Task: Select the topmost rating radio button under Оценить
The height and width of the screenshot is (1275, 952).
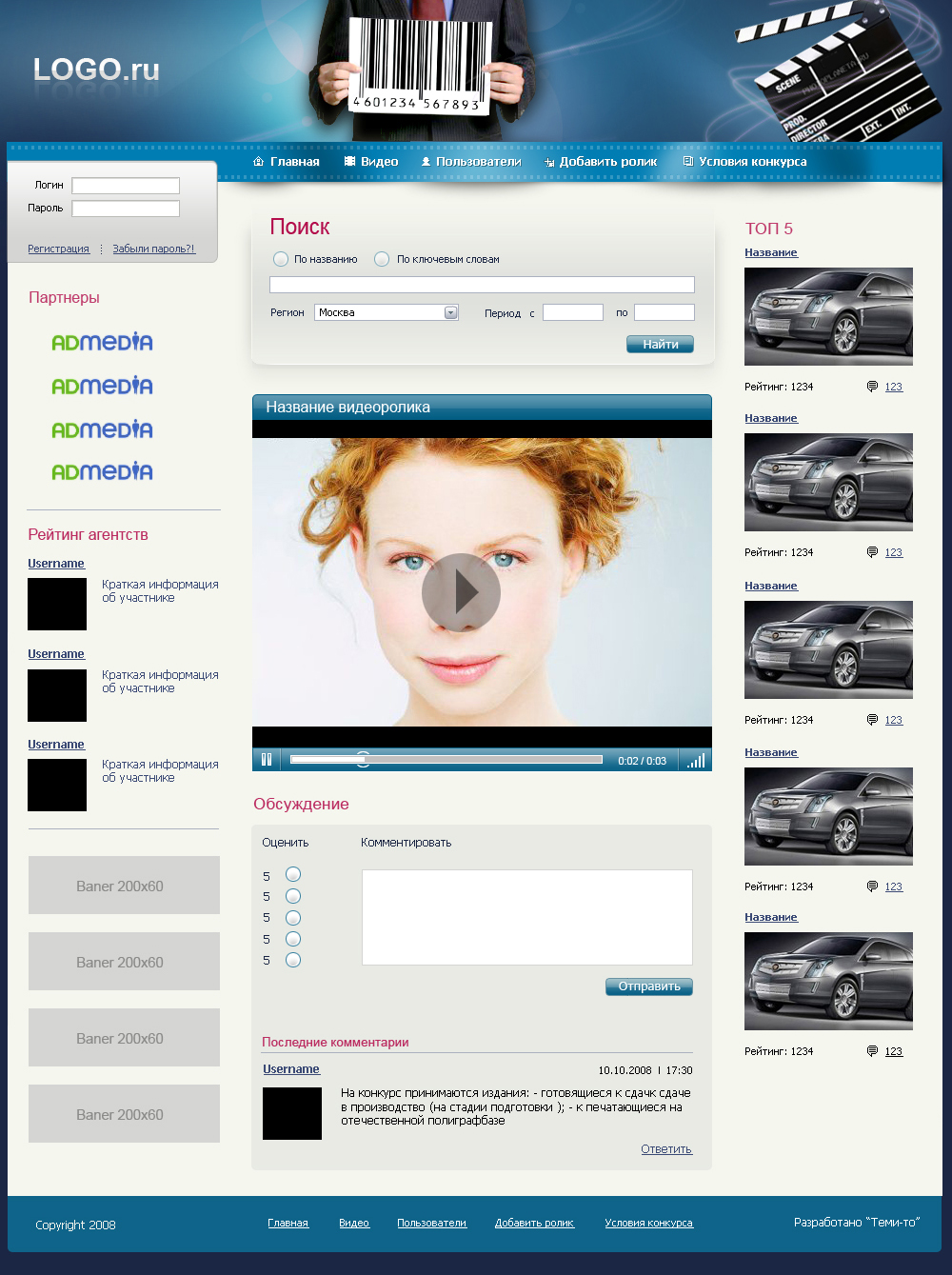Action: coord(293,874)
